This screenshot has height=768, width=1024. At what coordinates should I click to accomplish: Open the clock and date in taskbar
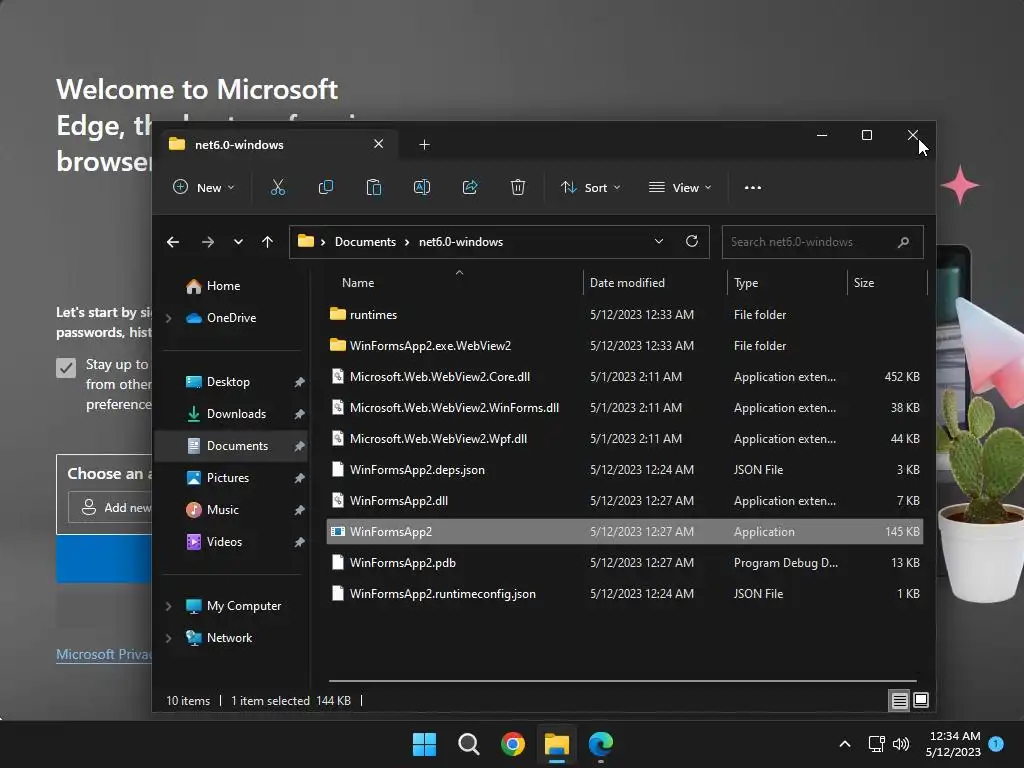[953, 744]
